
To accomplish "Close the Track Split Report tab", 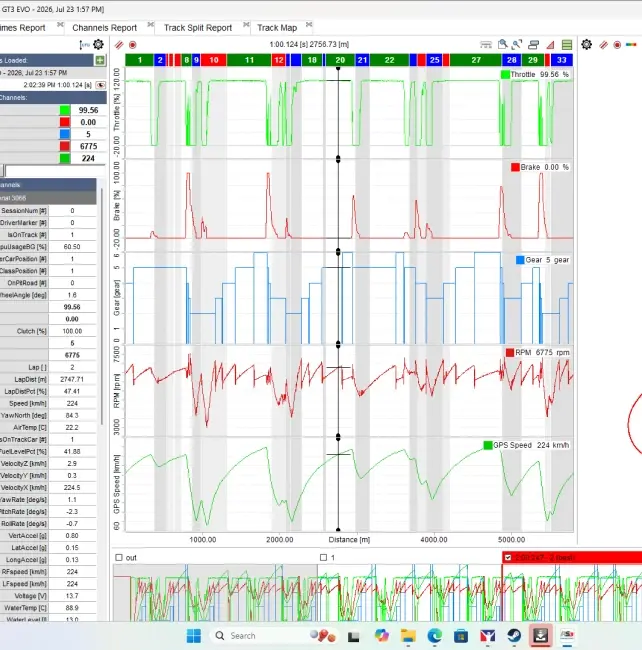I will coord(246,24).
